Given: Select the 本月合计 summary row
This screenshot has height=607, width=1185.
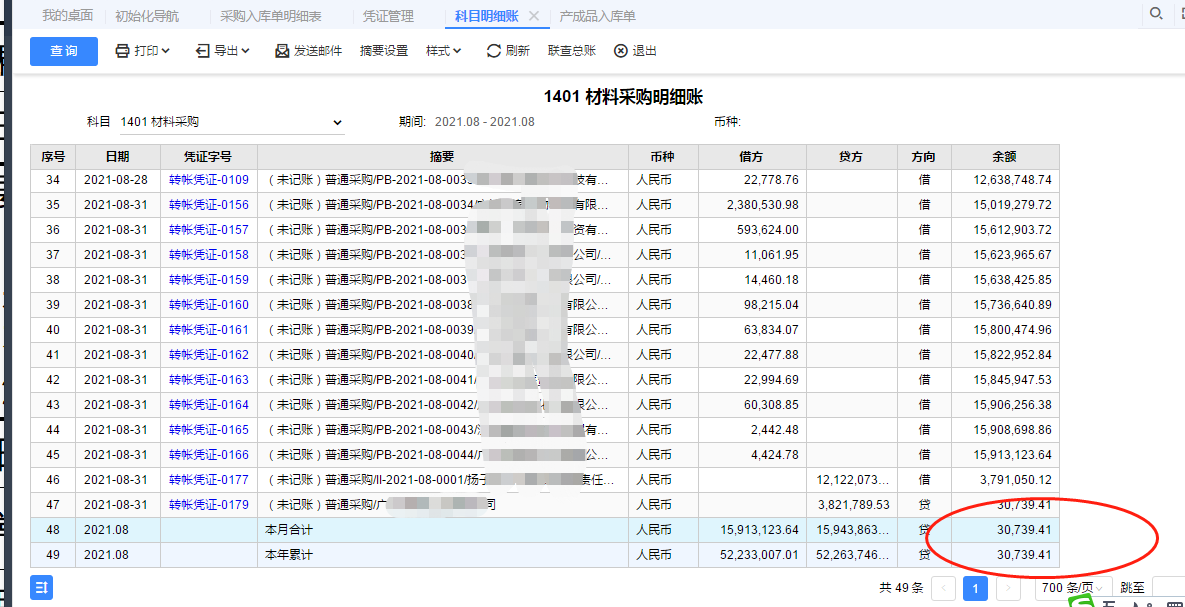Looking at the screenshot, I should point(544,530).
